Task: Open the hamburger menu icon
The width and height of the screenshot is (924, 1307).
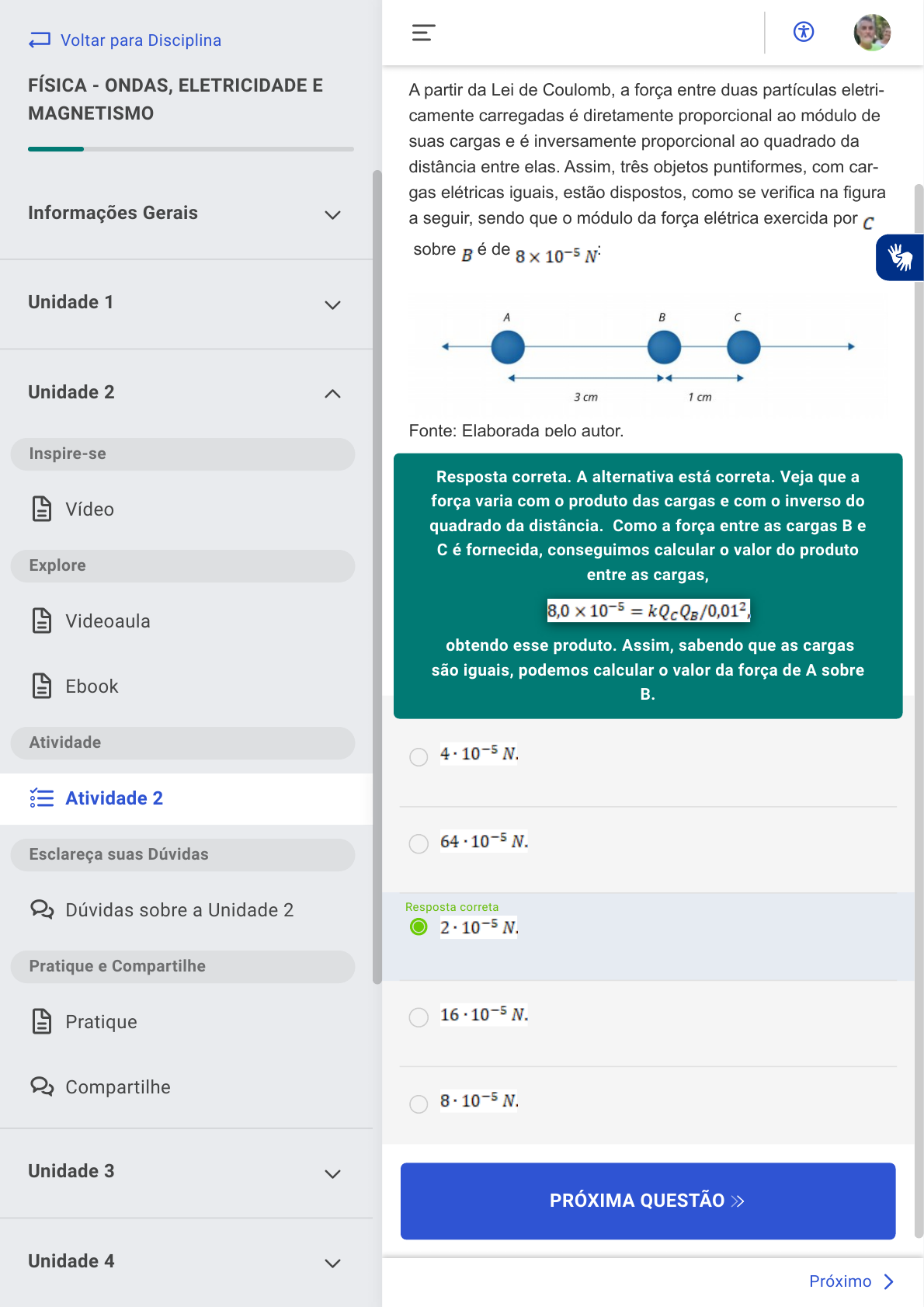Action: [x=423, y=33]
